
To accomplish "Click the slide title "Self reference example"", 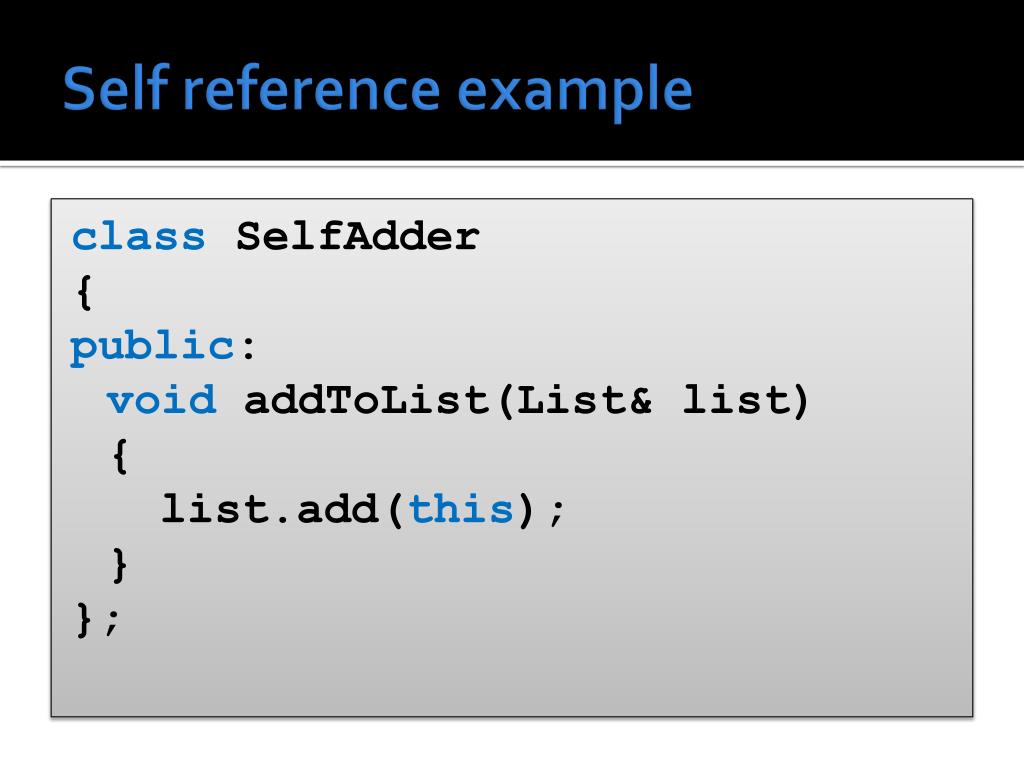I will pyautogui.click(x=377, y=90).
